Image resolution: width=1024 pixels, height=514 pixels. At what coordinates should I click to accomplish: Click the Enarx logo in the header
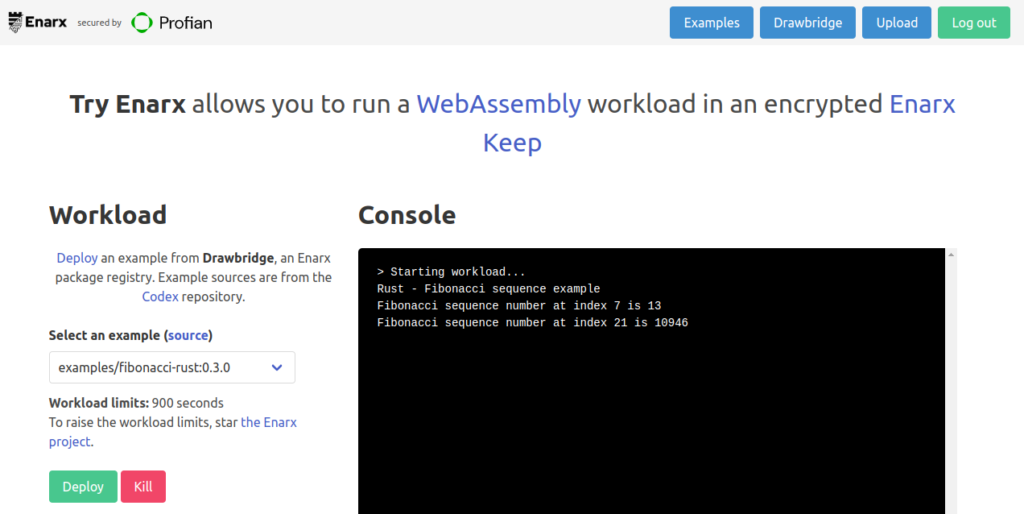pyautogui.click(x=38, y=21)
